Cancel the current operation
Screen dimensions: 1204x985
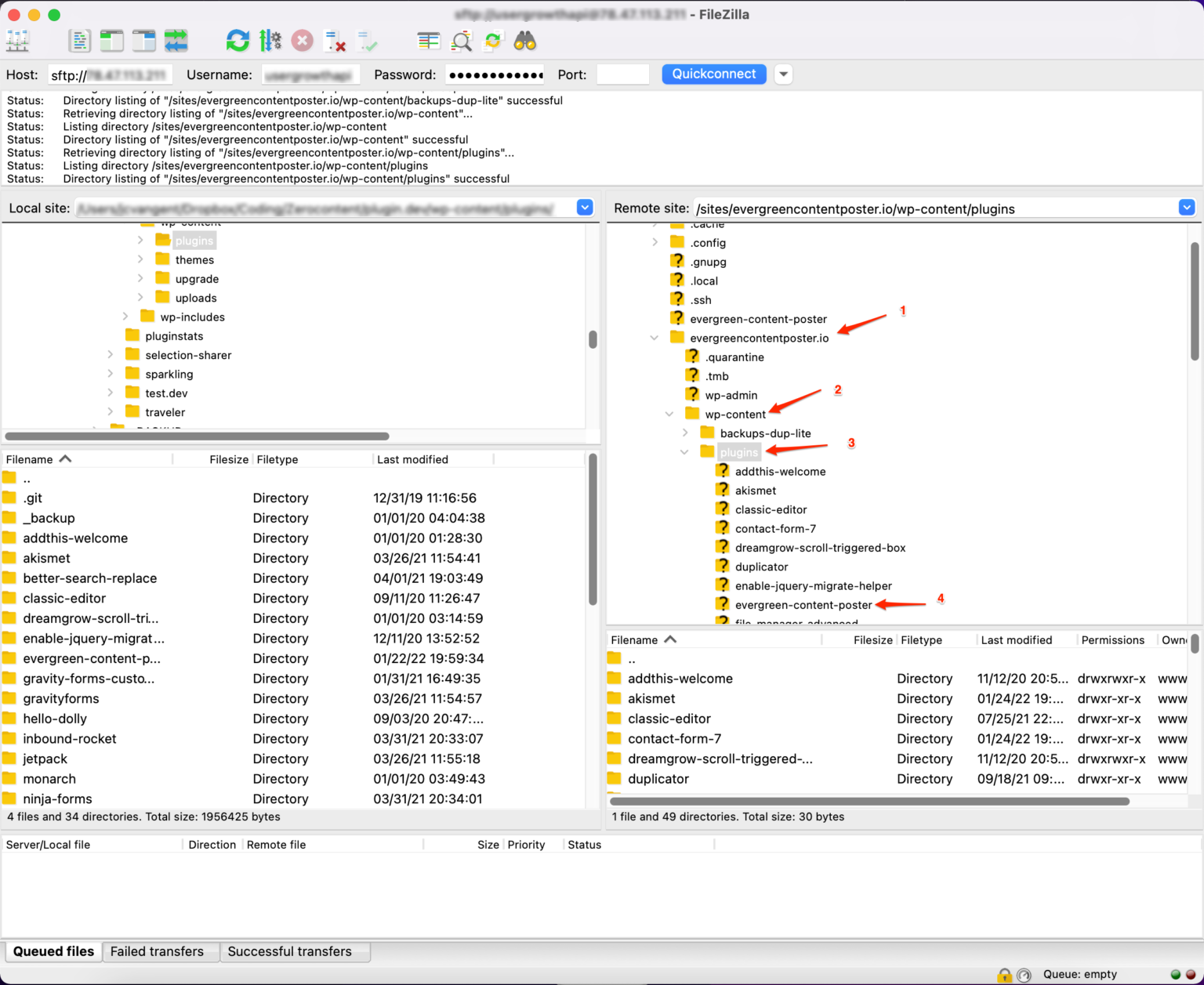pos(303,41)
